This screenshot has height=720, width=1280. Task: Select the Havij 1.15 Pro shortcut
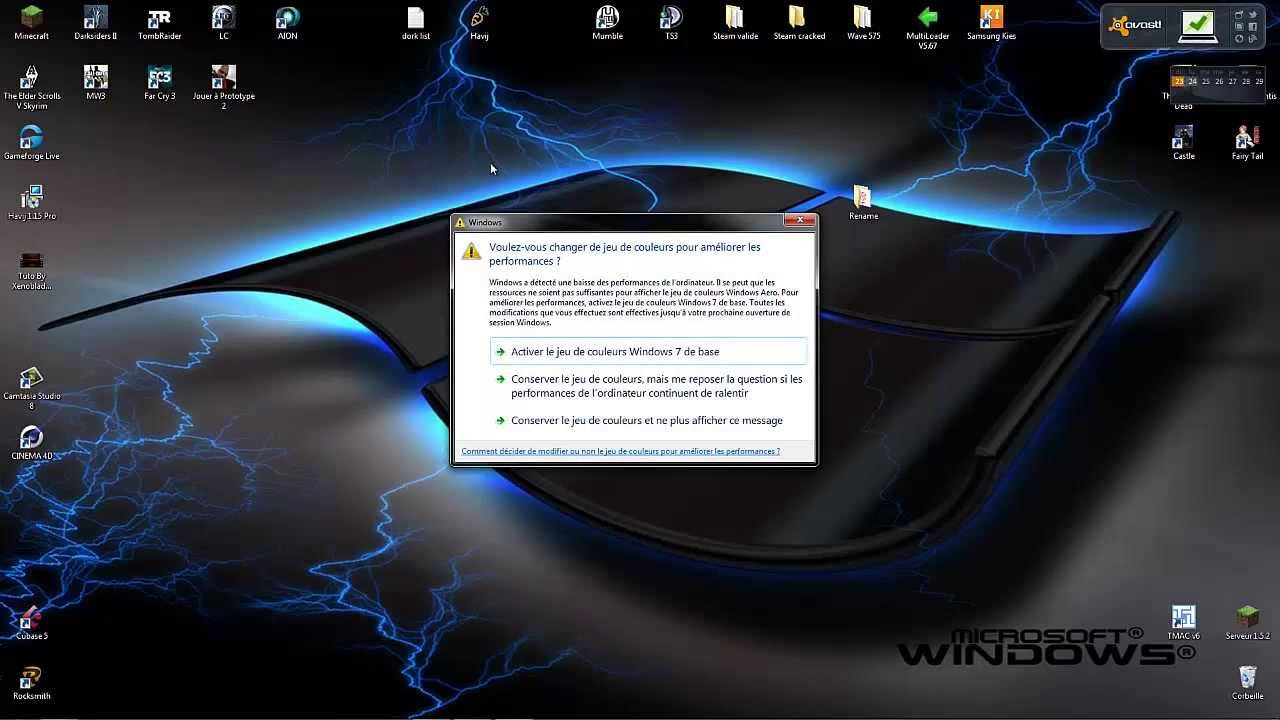(31, 203)
